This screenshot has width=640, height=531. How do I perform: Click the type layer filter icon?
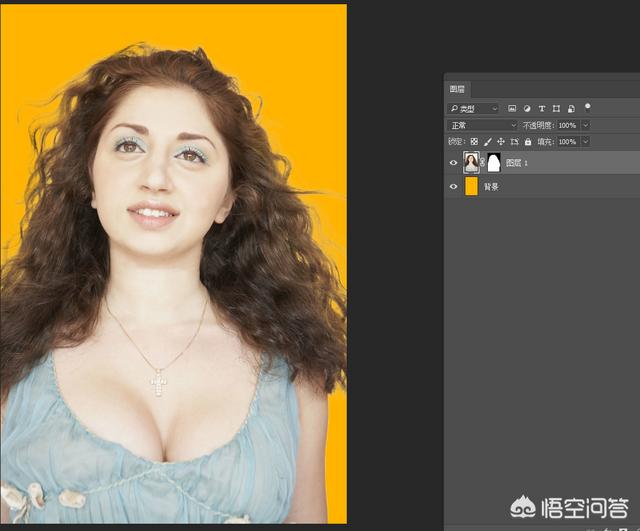[542, 108]
